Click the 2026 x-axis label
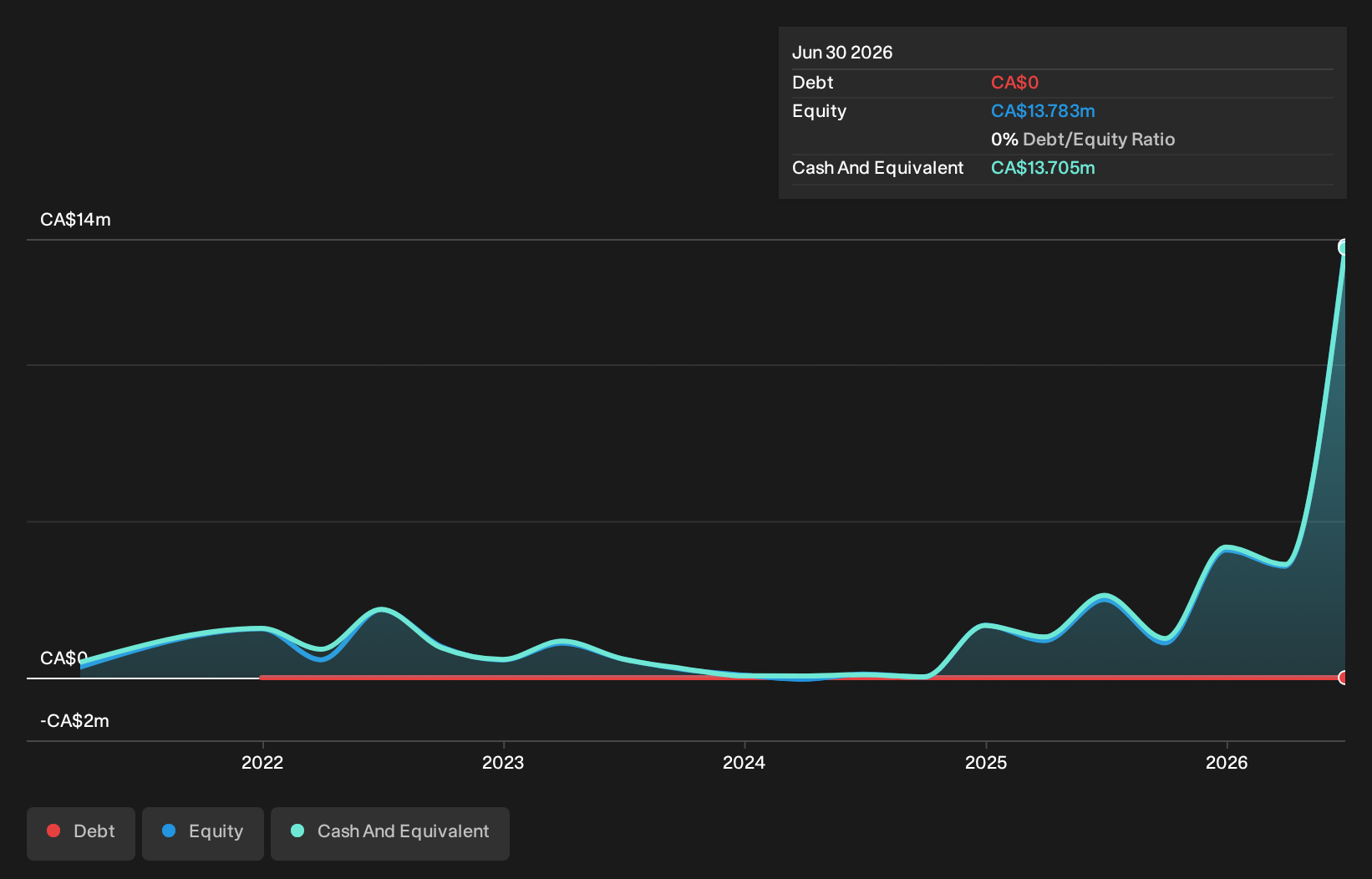This screenshot has height=879, width=1372. tap(1227, 762)
